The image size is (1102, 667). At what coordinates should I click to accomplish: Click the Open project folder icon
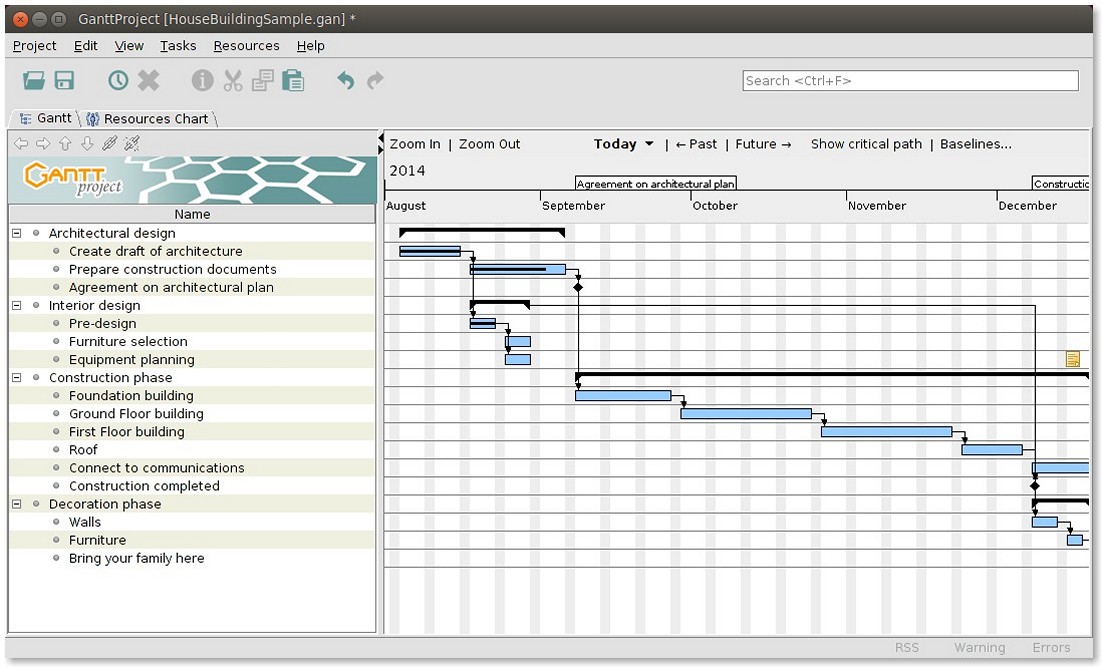coord(33,80)
